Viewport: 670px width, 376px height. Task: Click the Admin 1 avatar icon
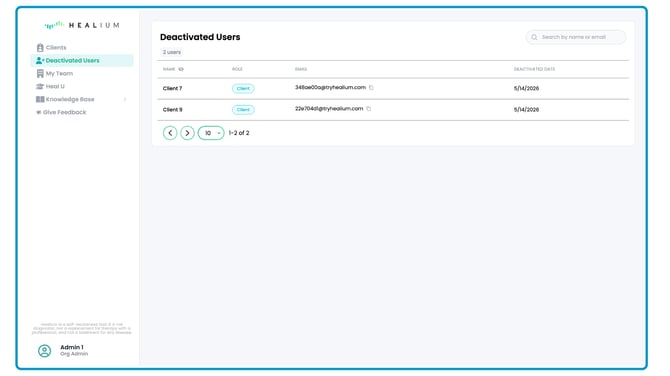44,351
